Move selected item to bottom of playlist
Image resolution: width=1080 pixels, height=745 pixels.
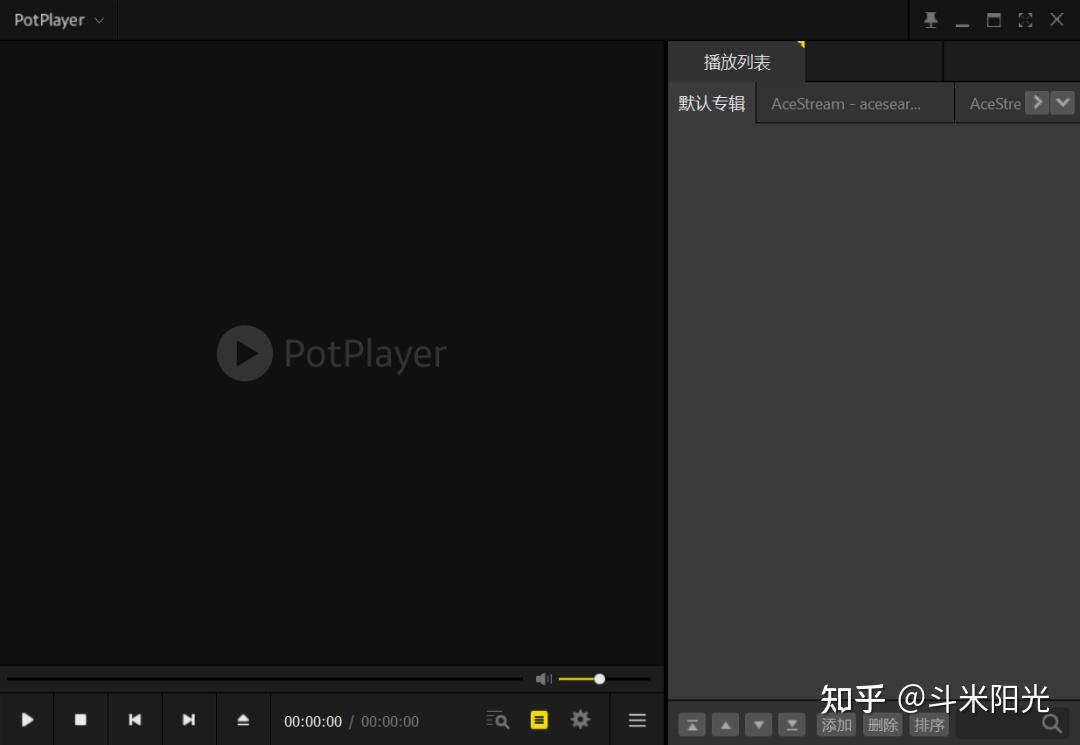[791, 724]
